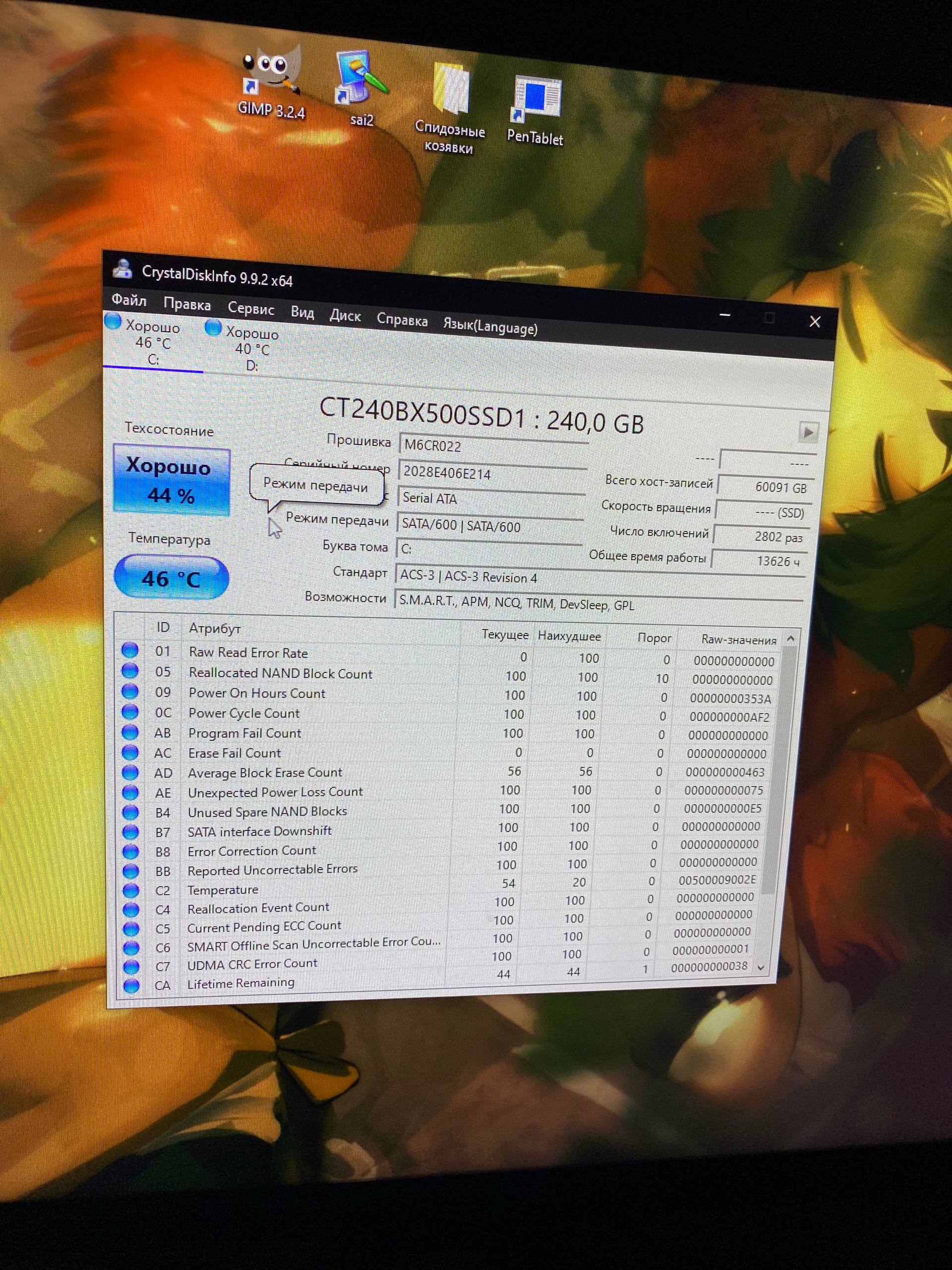The image size is (952, 1270).
Task: Click the Атрибут column header
Action: [x=215, y=628]
